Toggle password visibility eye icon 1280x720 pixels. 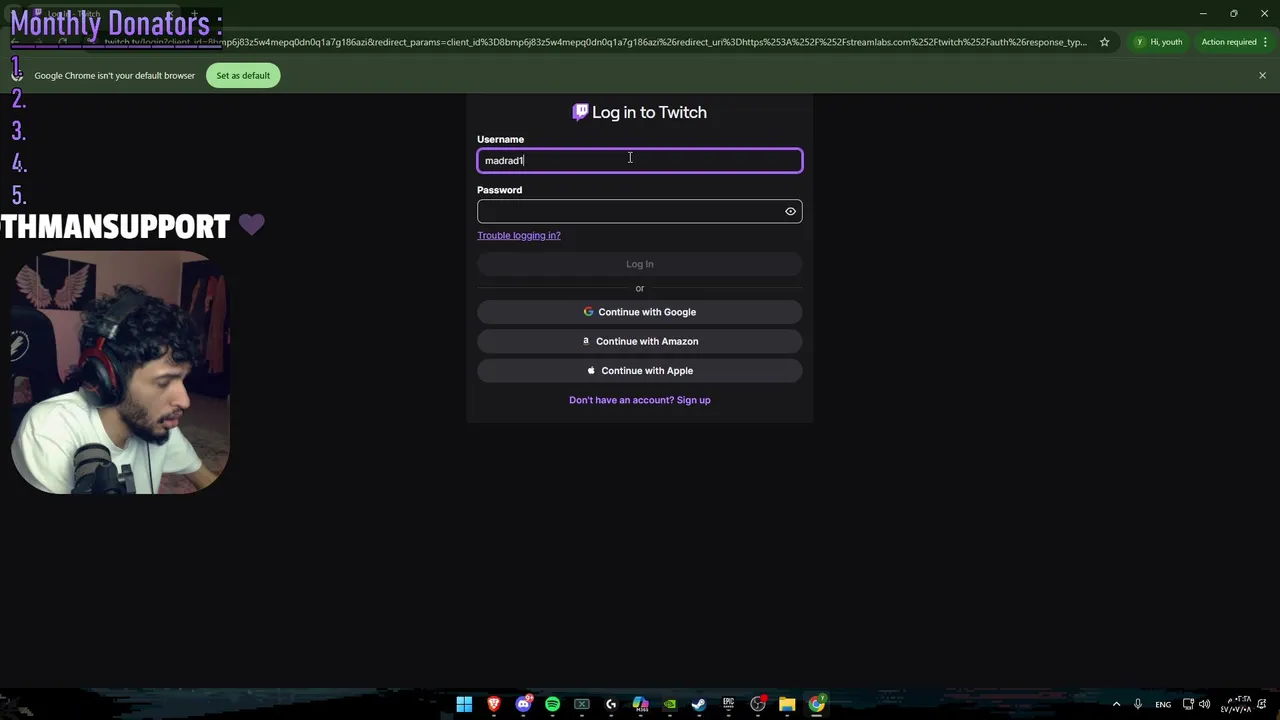[x=790, y=211]
